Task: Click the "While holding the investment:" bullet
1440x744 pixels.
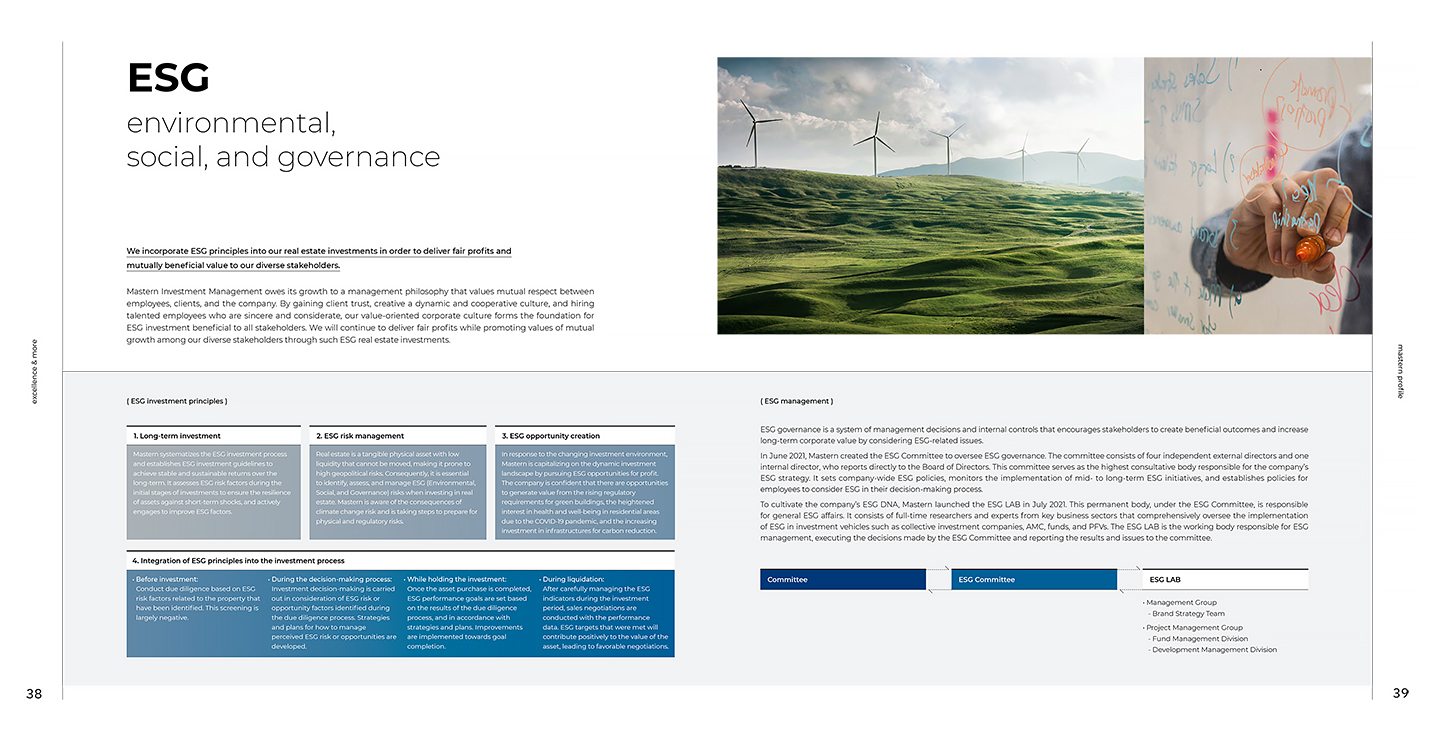Action: [455, 579]
